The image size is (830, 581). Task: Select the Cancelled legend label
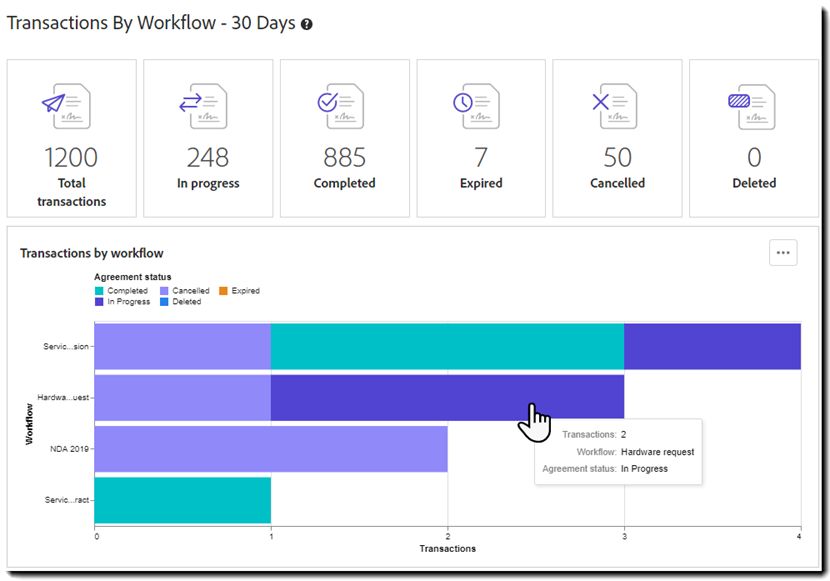click(x=191, y=290)
